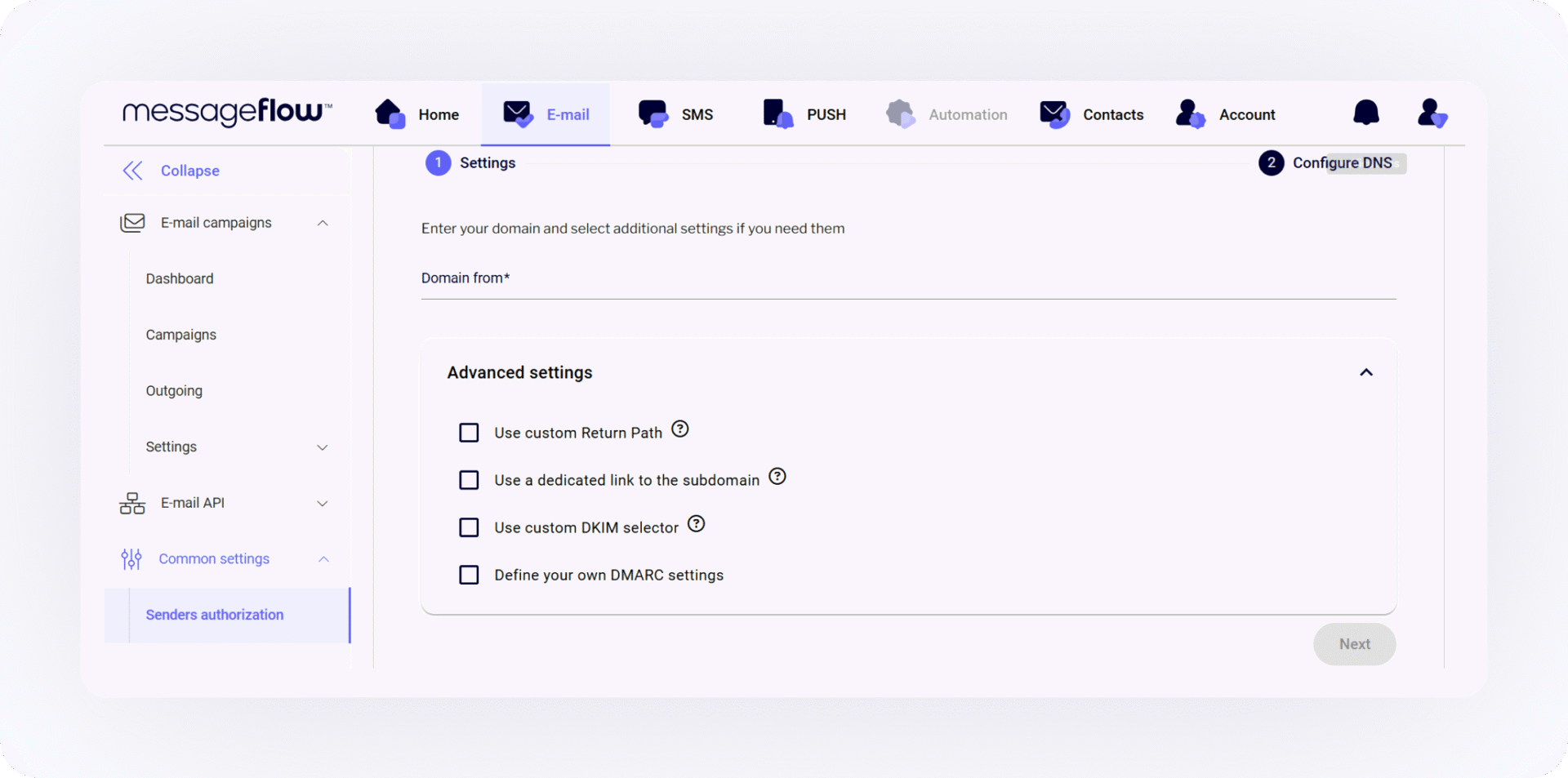Click the E-mail envelope icon in top navigation
The image size is (1568, 778).
pyautogui.click(x=517, y=114)
